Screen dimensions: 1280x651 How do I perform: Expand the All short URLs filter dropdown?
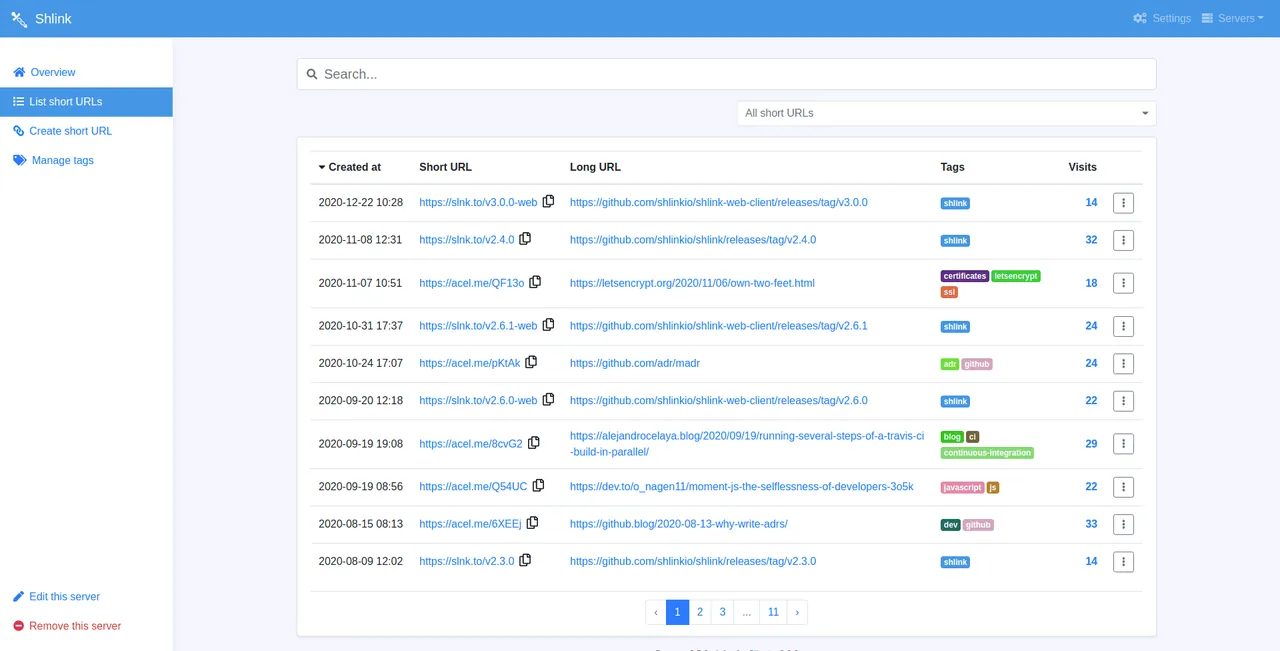[946, 113]
